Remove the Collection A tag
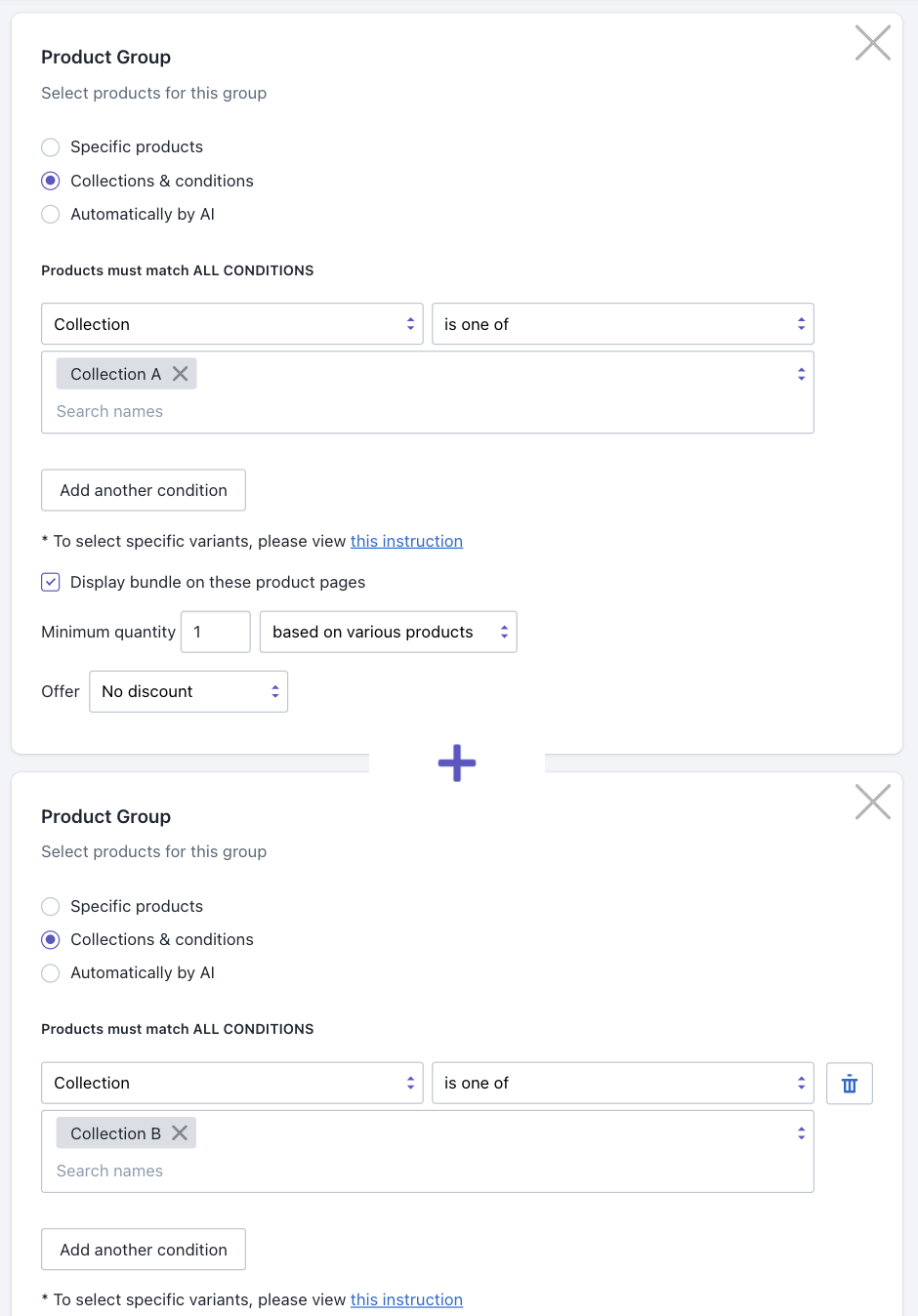This screenshot has height=1316, width=918. coord(180,374)
